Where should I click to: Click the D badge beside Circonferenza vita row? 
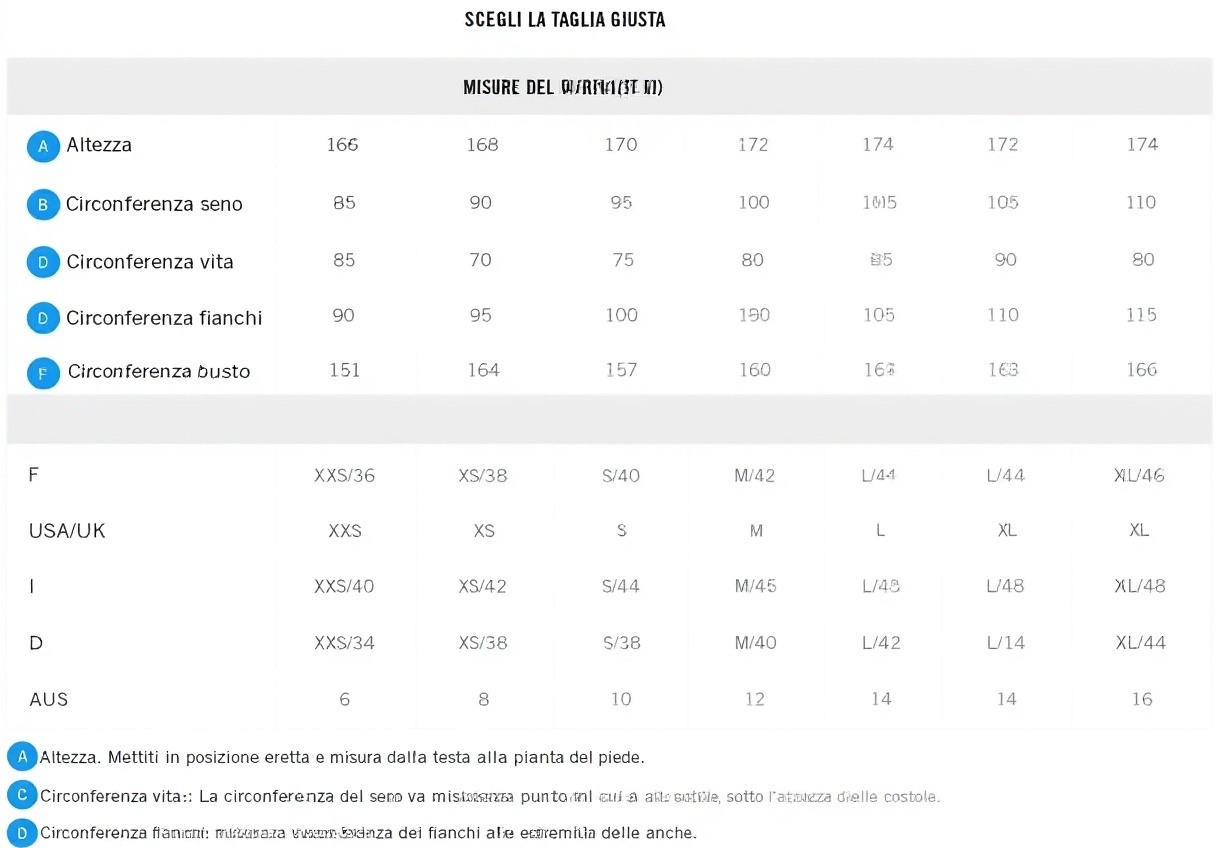43,263
